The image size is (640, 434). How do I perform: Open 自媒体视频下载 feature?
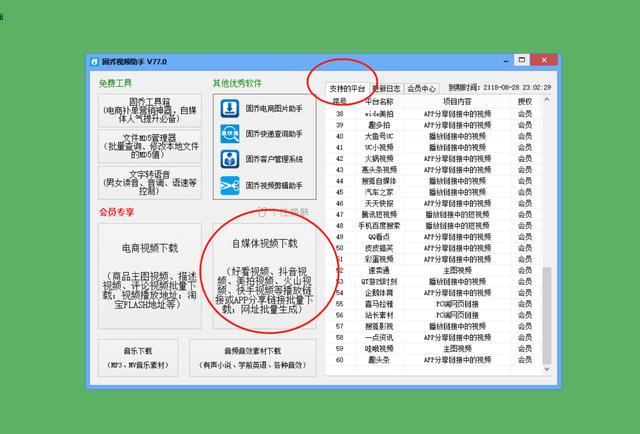[x=264, y=276]
